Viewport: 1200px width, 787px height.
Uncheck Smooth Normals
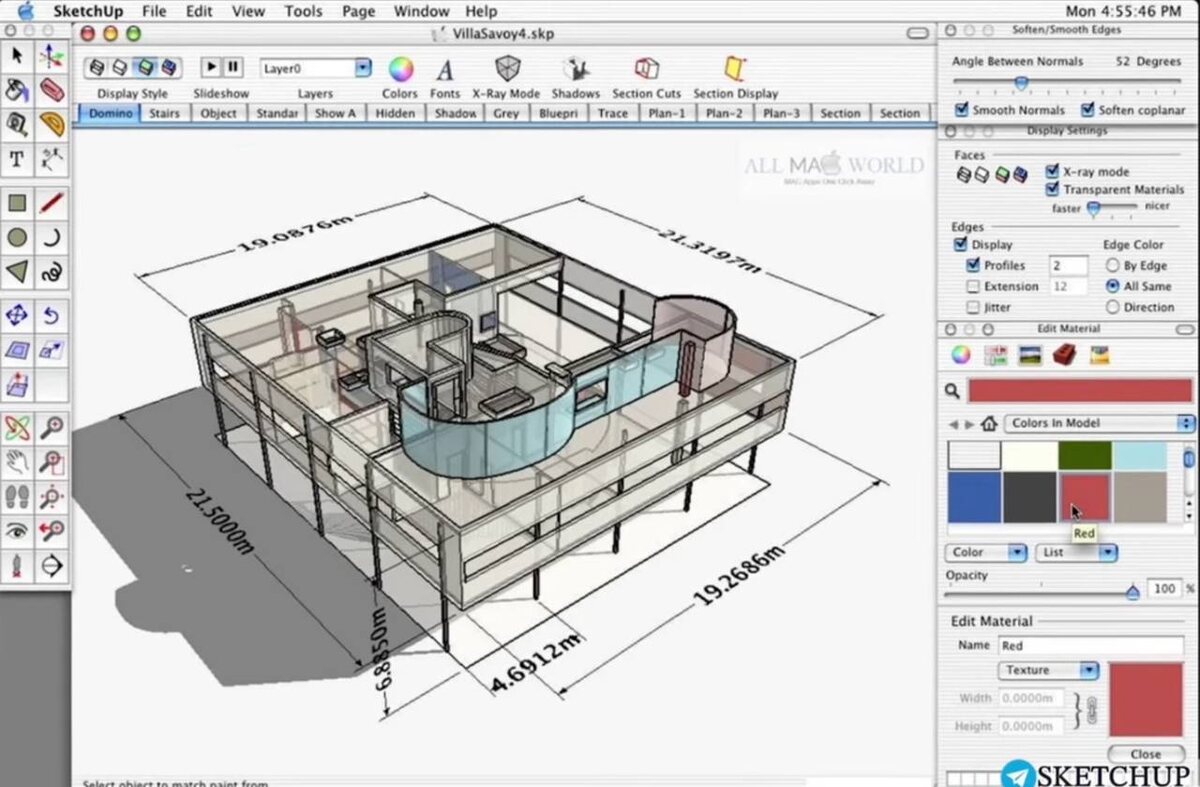(962, 110)
